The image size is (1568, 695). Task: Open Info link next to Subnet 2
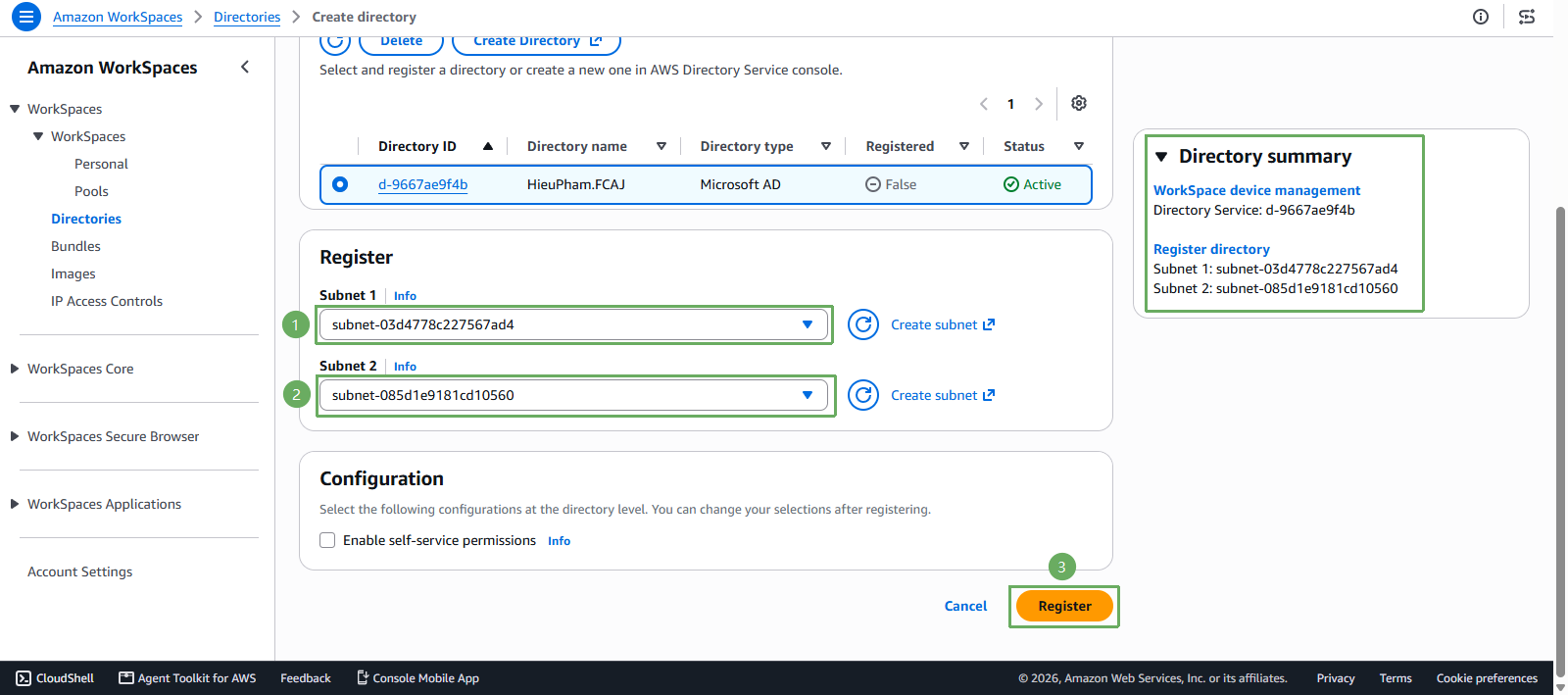point(405,367)
